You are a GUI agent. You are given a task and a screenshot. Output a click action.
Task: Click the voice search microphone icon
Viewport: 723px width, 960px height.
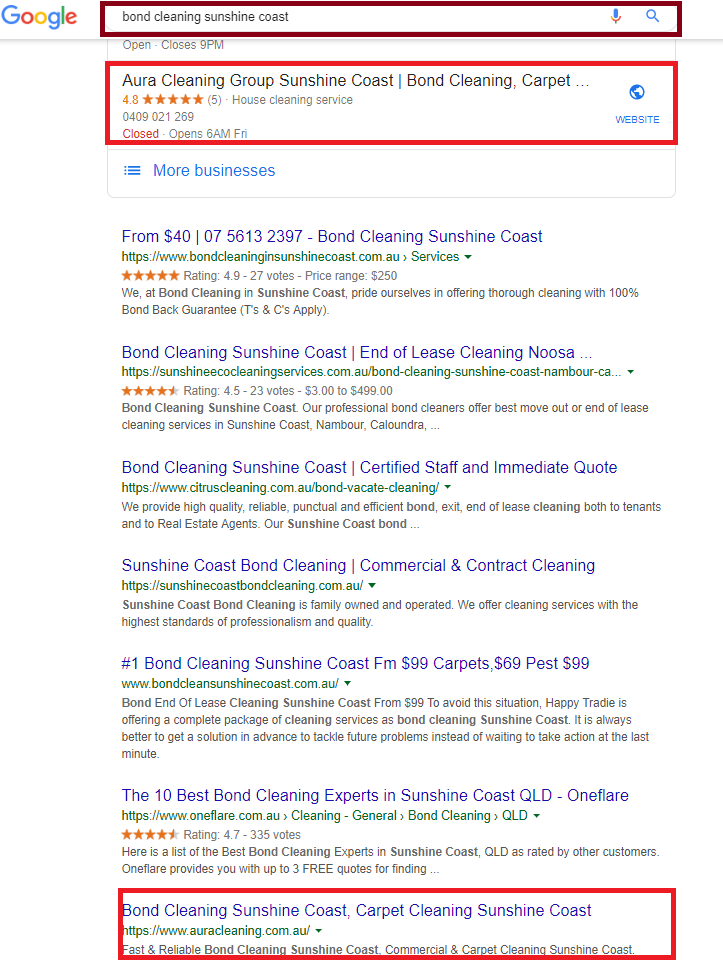click(x=615, y=16)
